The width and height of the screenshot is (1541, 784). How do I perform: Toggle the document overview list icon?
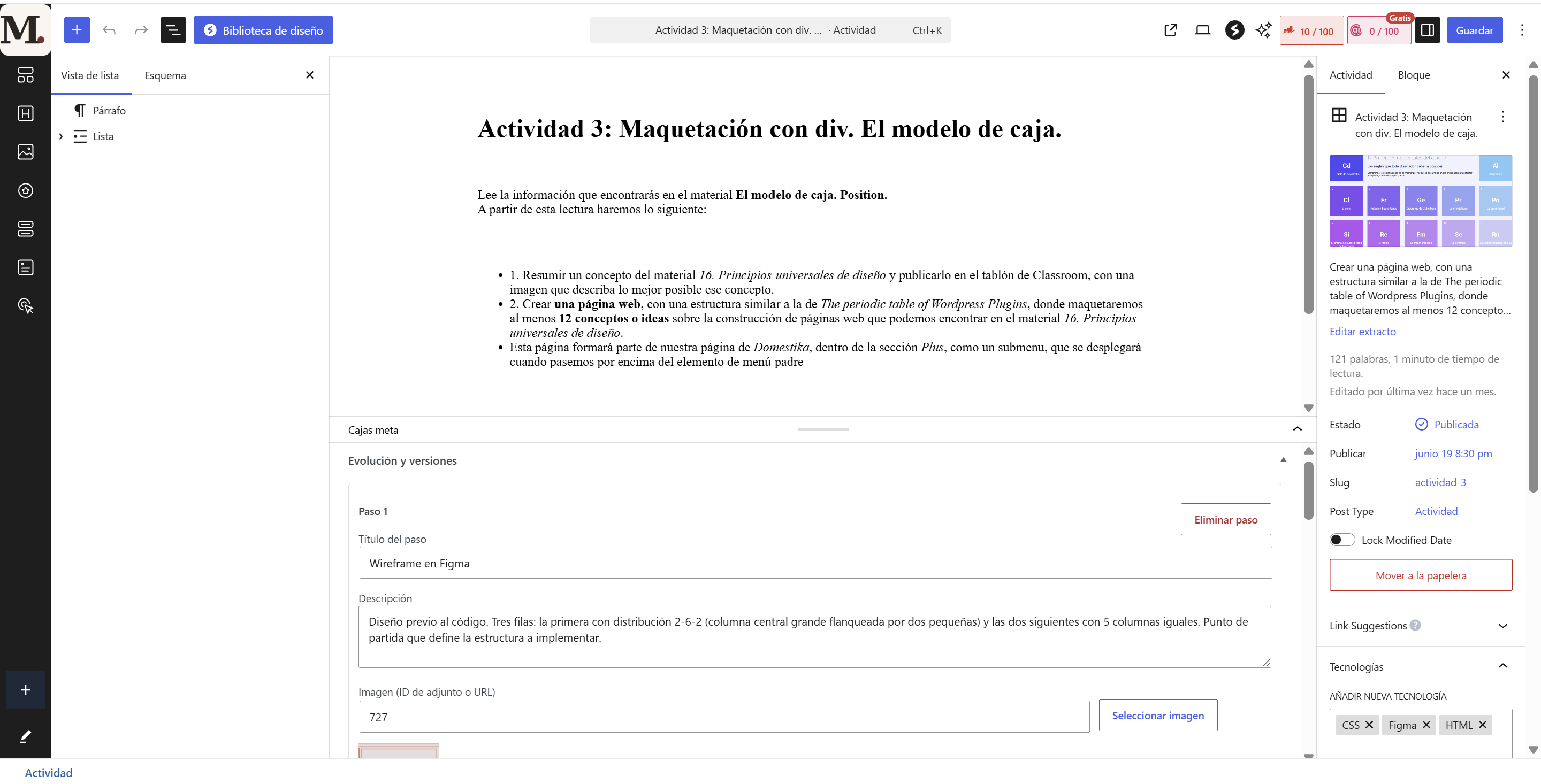pos(173,30)
